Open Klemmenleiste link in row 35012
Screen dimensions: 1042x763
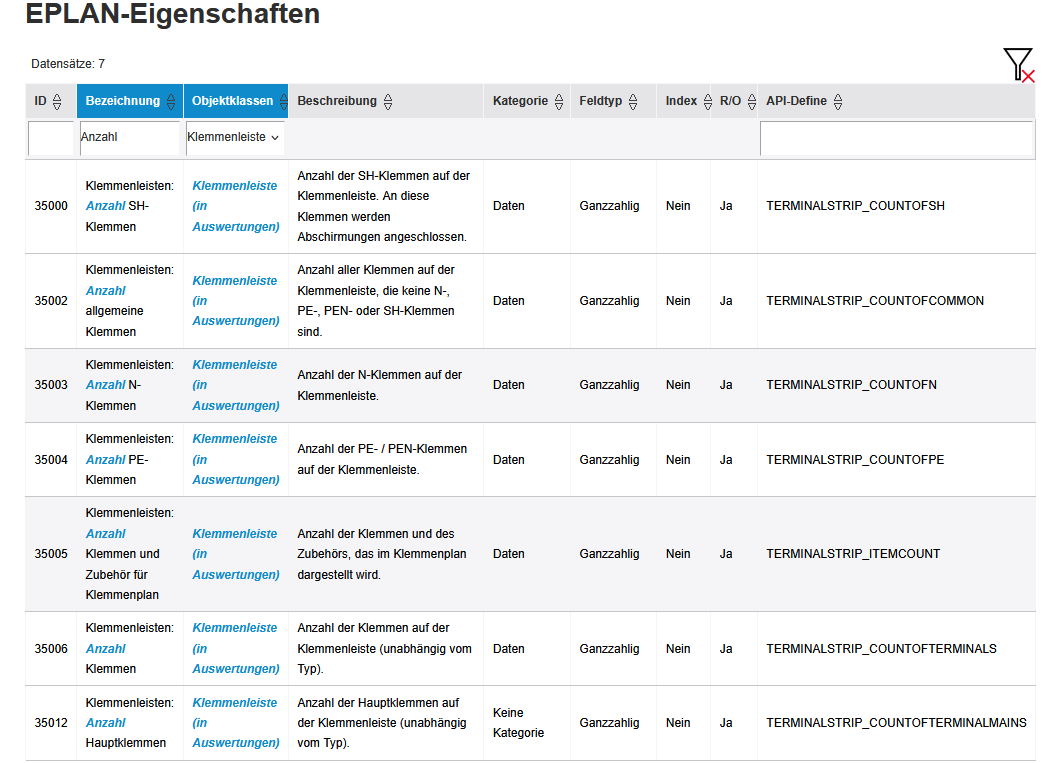(235, 722)
